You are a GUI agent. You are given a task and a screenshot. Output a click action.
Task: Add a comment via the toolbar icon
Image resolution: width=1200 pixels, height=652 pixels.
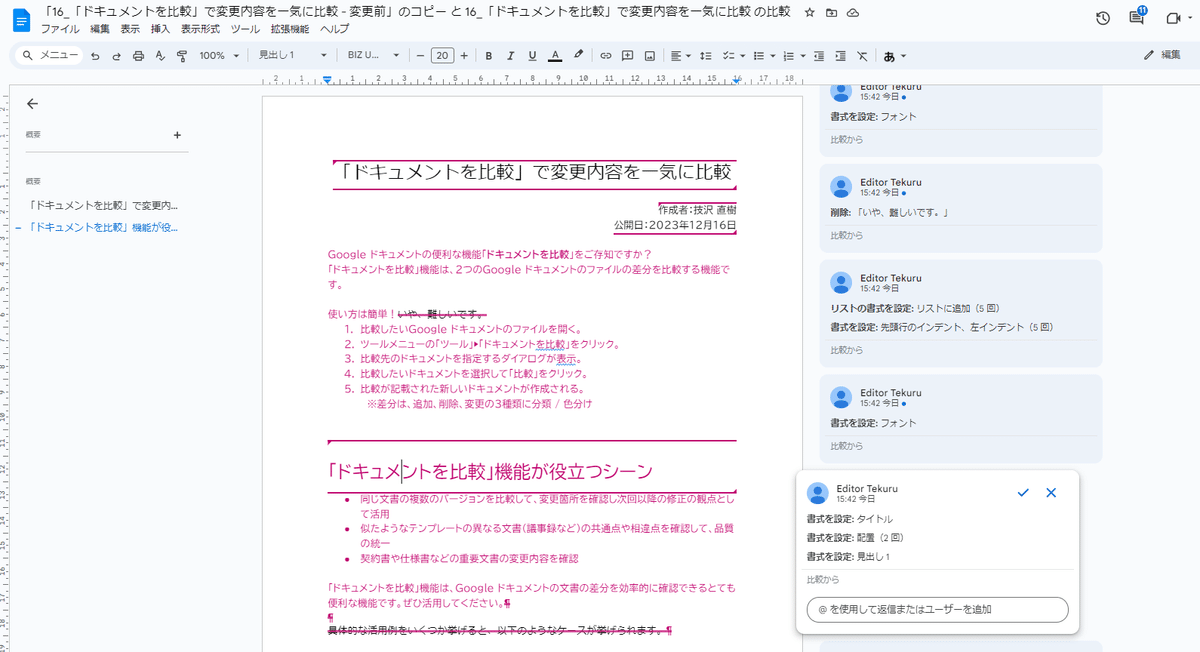[x=628, y=56]
